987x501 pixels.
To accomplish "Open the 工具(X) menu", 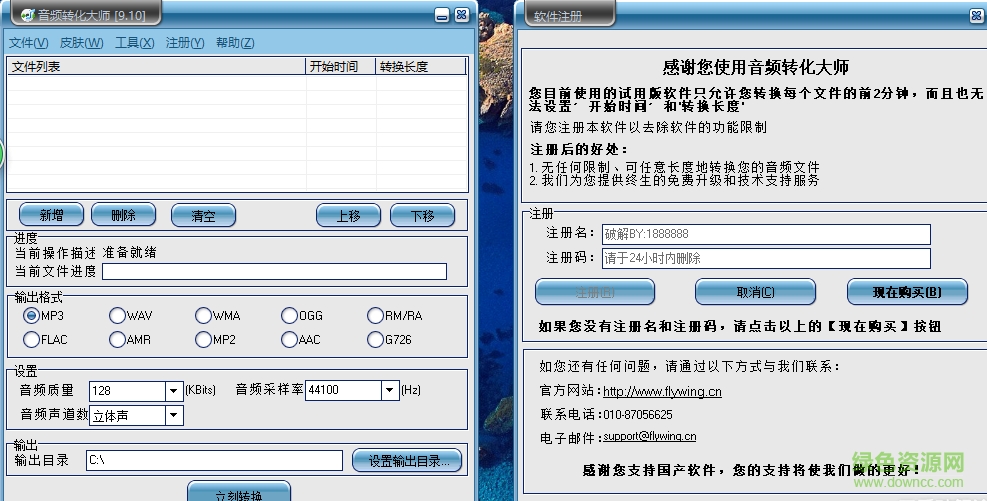I will click(134, 43).
